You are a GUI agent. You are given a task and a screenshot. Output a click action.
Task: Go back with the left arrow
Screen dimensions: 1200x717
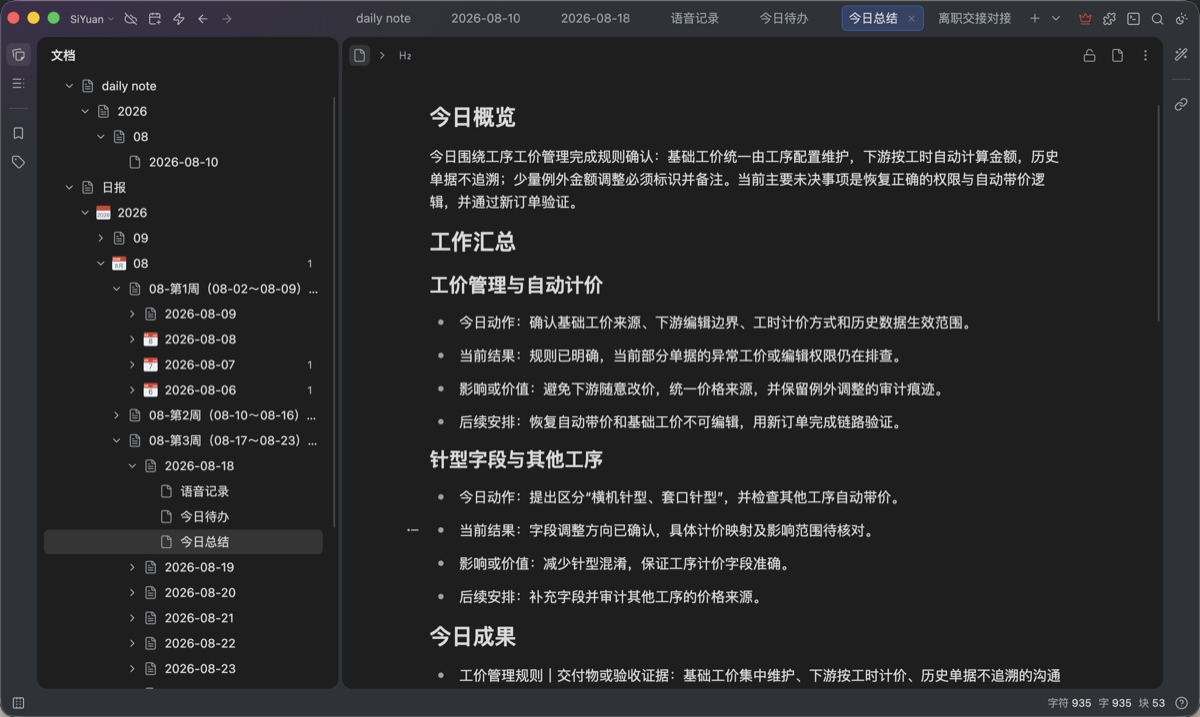pyautogui.click(x=203, y=19)
